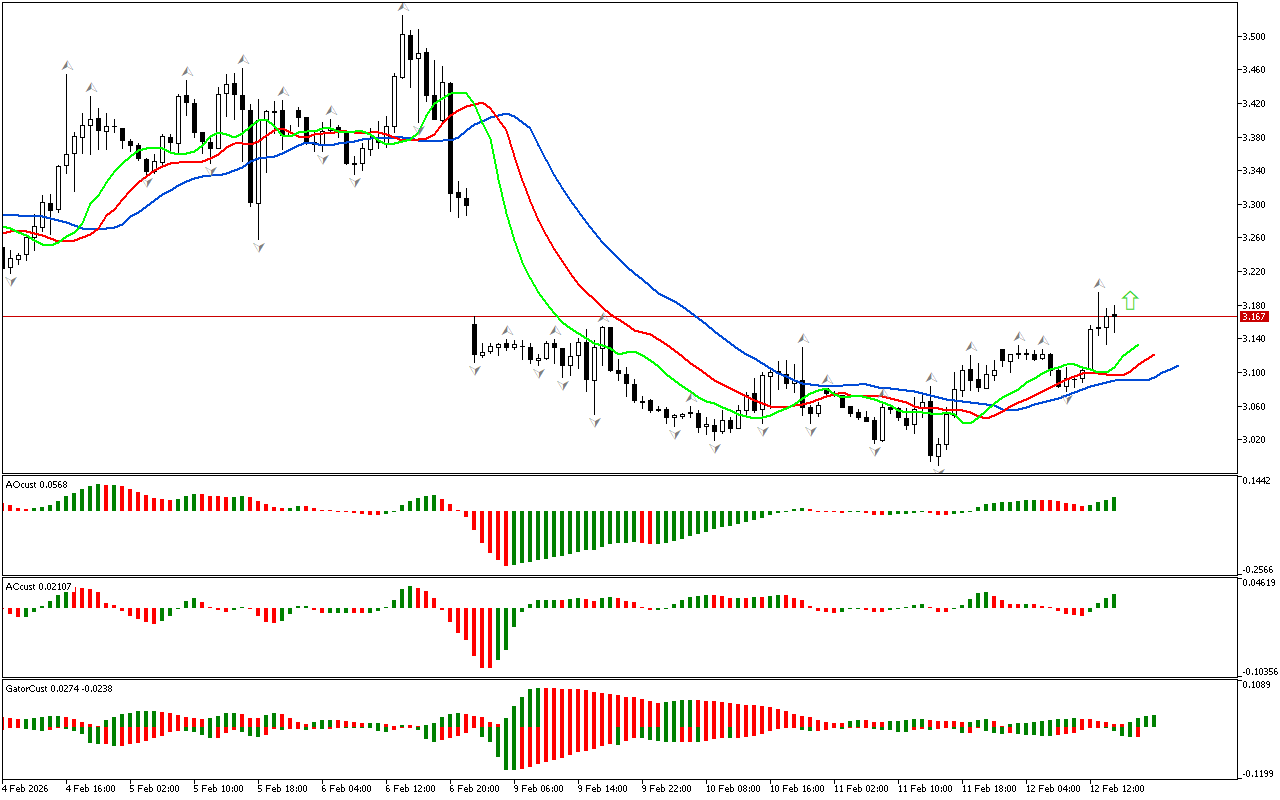Click the 9 Feb 06:00 time label
1280x800 pixels.
click(539, 789)
